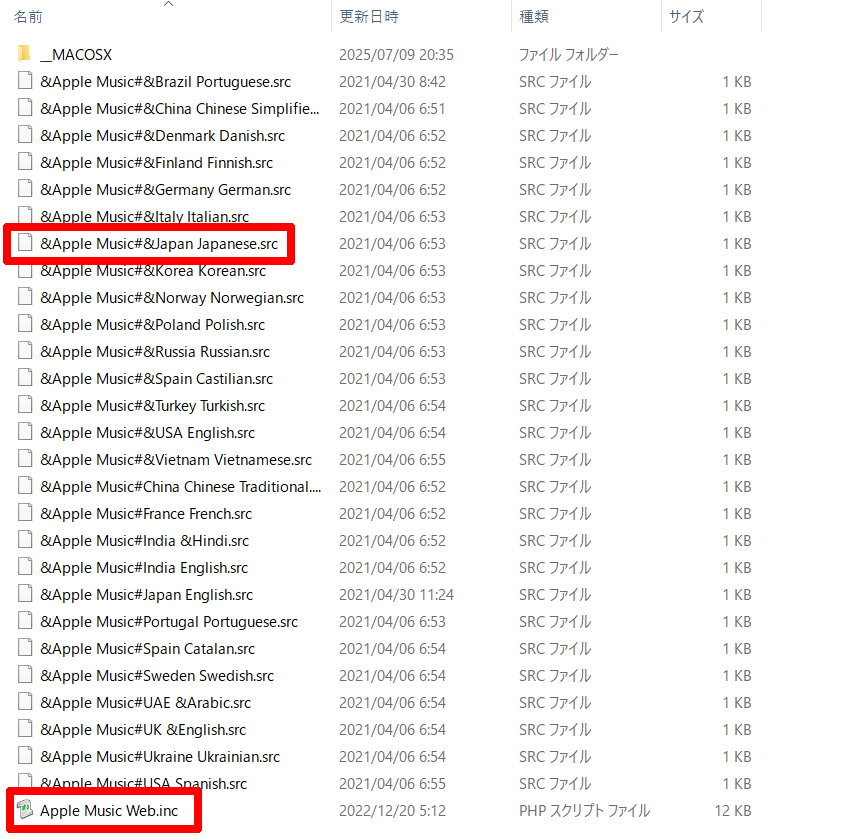Select '&Apple Music#&Japan Japanese.src' file name
Screen dimensions: 847x840
coord(159,244)
